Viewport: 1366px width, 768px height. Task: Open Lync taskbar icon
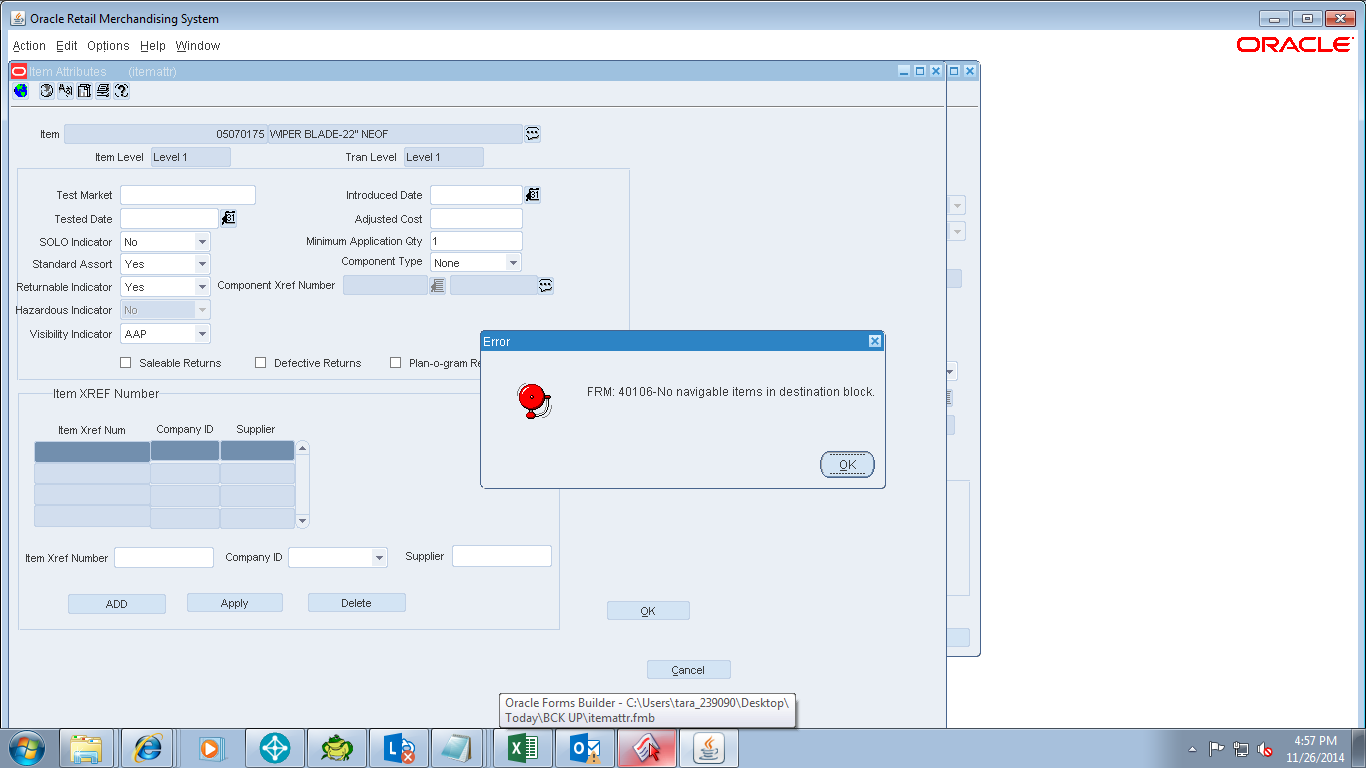tap(399, 748)
